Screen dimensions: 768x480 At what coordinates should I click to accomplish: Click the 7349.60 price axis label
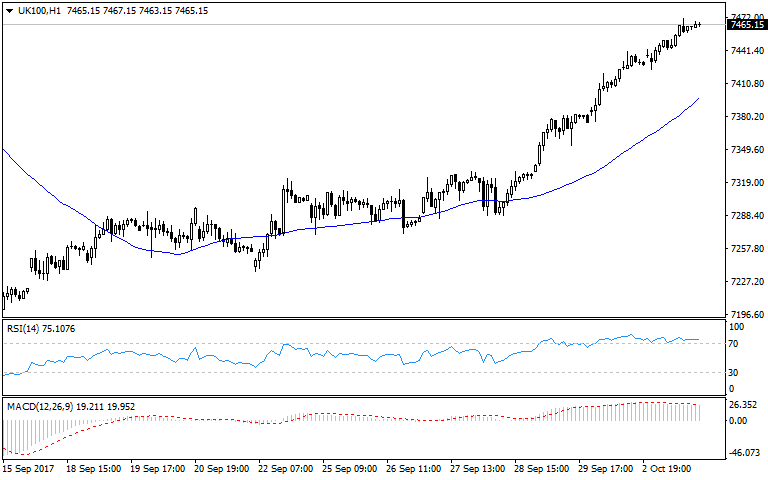pyautogui.click(x=747, y=149)
